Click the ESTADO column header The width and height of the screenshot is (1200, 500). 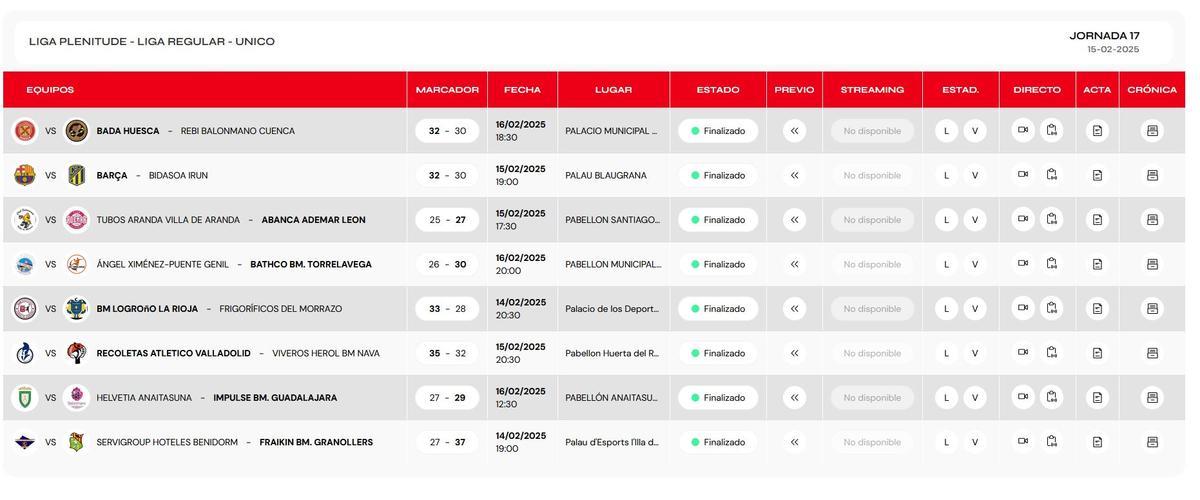click(718, 90)
